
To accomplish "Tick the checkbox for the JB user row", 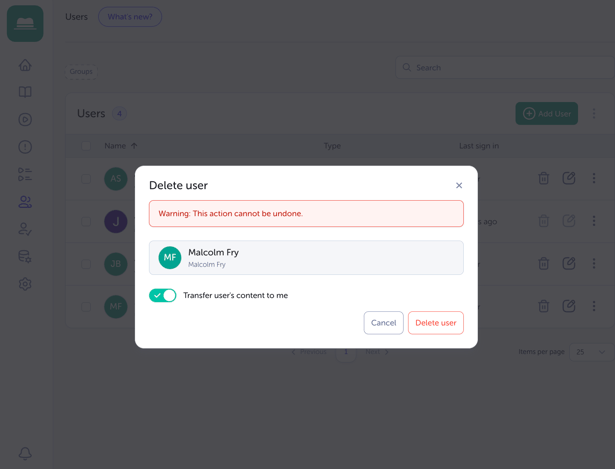I will point(86,264).
